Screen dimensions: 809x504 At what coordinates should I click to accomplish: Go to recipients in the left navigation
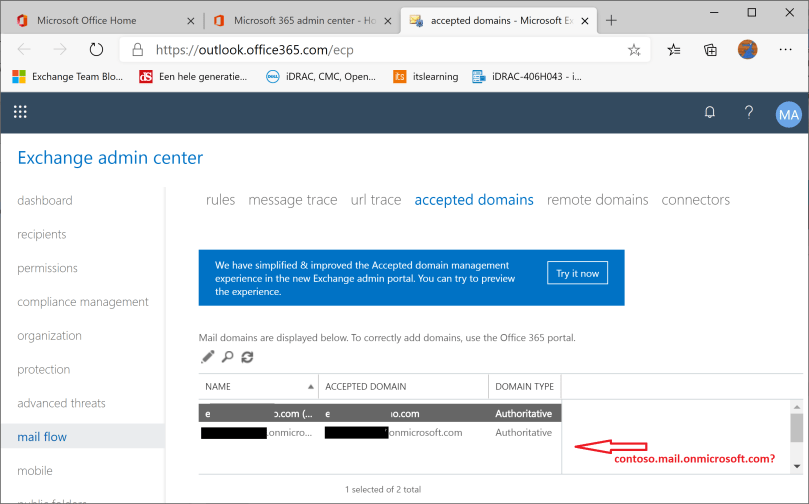coord(42,234)
